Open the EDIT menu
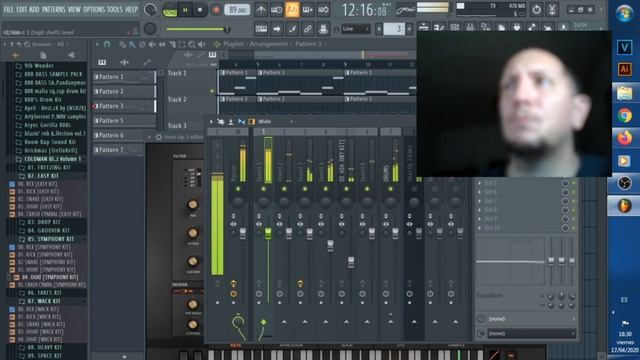Image resolution: width=640 pixels, height=360 pixels. coord(22,9)
